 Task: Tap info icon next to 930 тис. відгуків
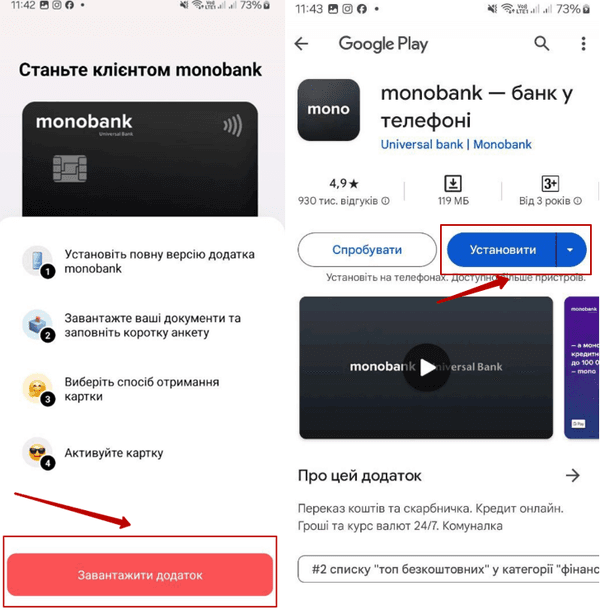[385, 201]
